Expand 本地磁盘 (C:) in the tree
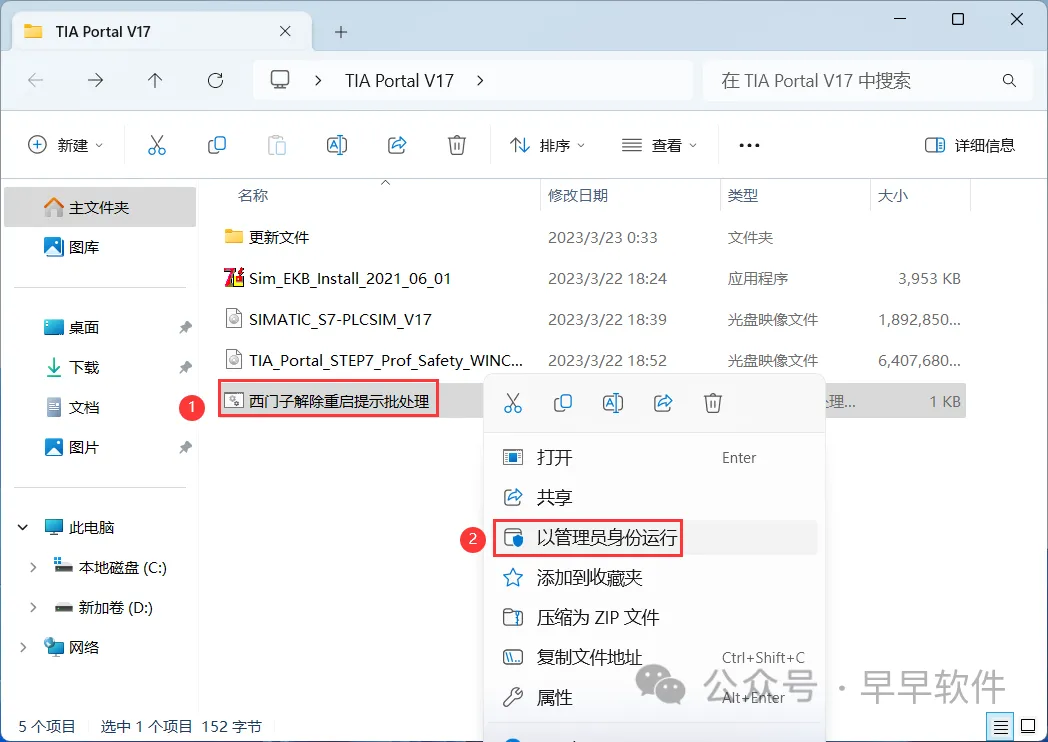 33,568
